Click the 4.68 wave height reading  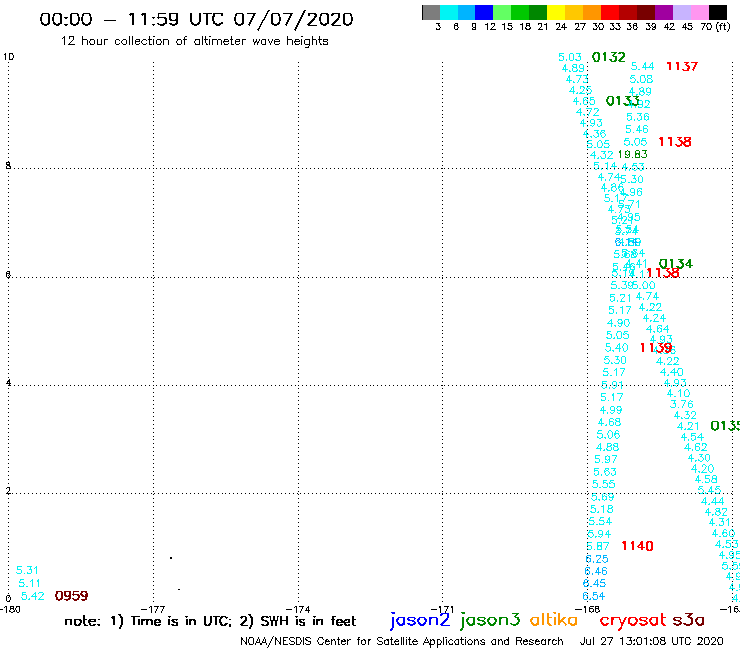coord(609,422)
